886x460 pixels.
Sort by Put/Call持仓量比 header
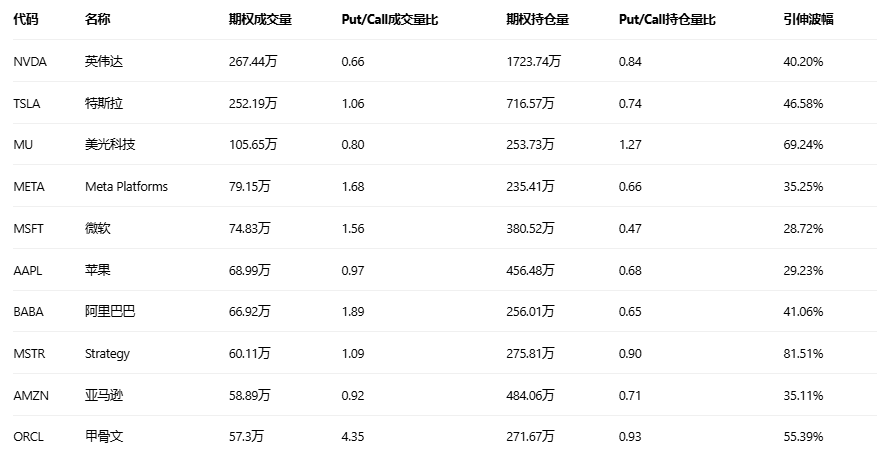click(x=668, y=19)
